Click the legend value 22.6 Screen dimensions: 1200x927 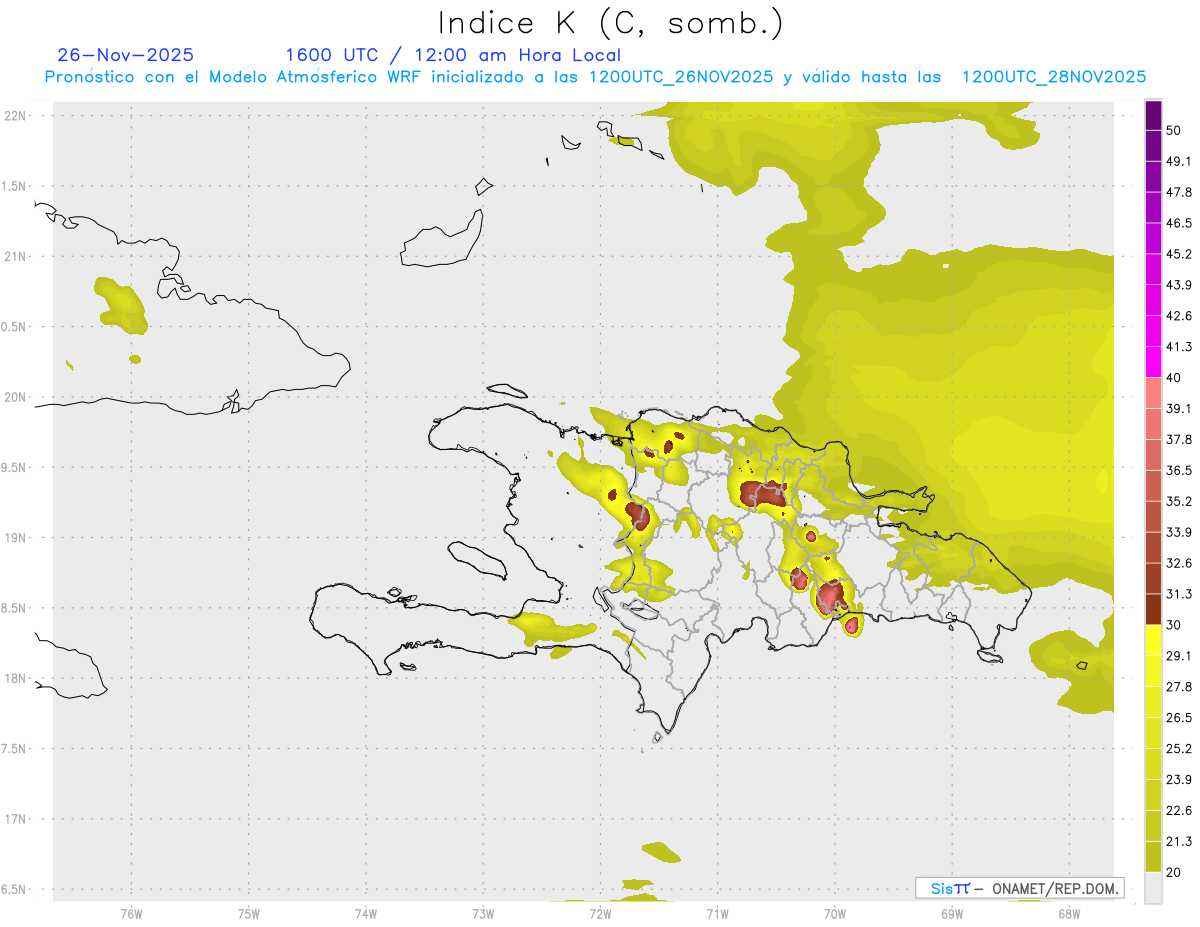[1179, 811]
